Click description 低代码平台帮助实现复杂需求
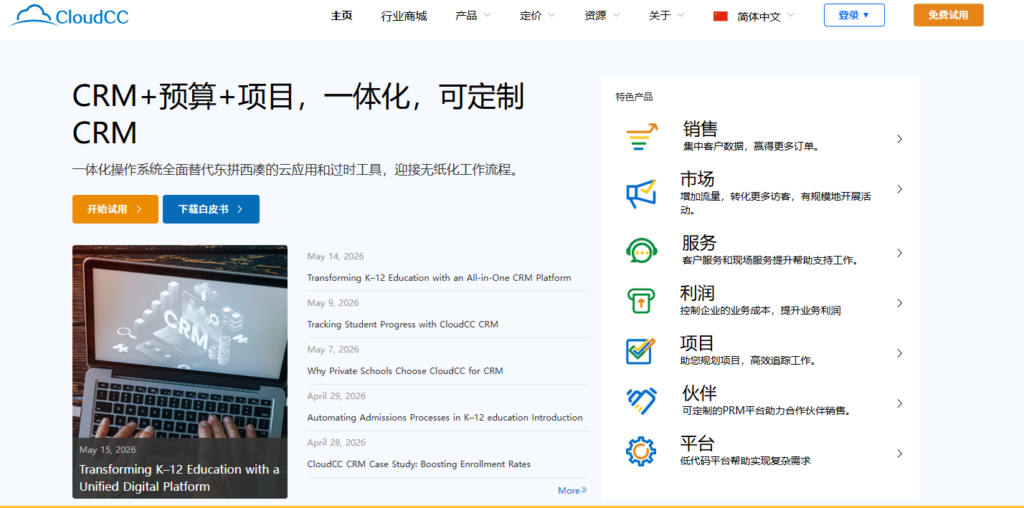 tap(745, 460)
